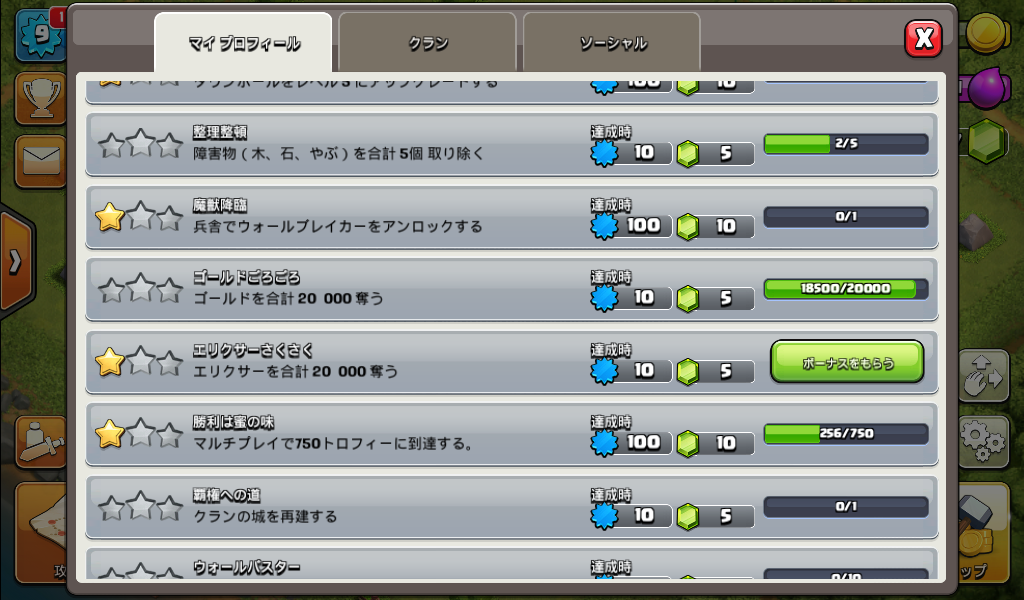Image resolution: width=1024 pixels, height=600 pixels.
Task: Click the hand swap layout icon
Action: 984,375
